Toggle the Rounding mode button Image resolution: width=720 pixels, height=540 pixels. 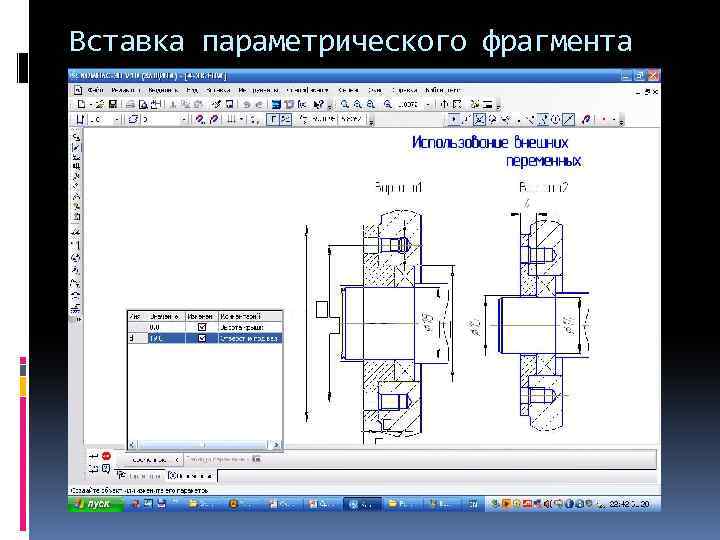285,119
